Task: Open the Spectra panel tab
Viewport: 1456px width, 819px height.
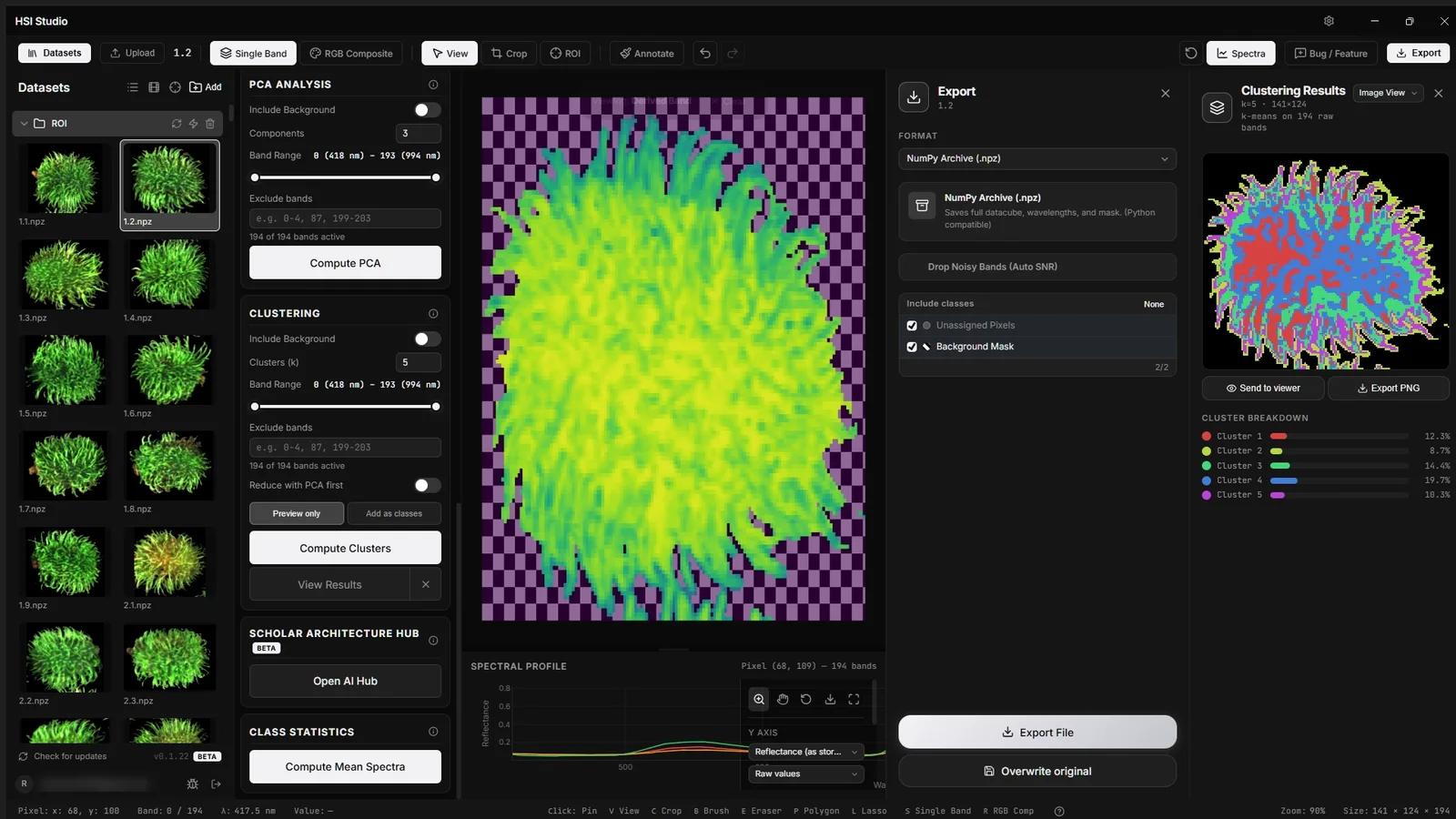Action: coord(1241,54)
